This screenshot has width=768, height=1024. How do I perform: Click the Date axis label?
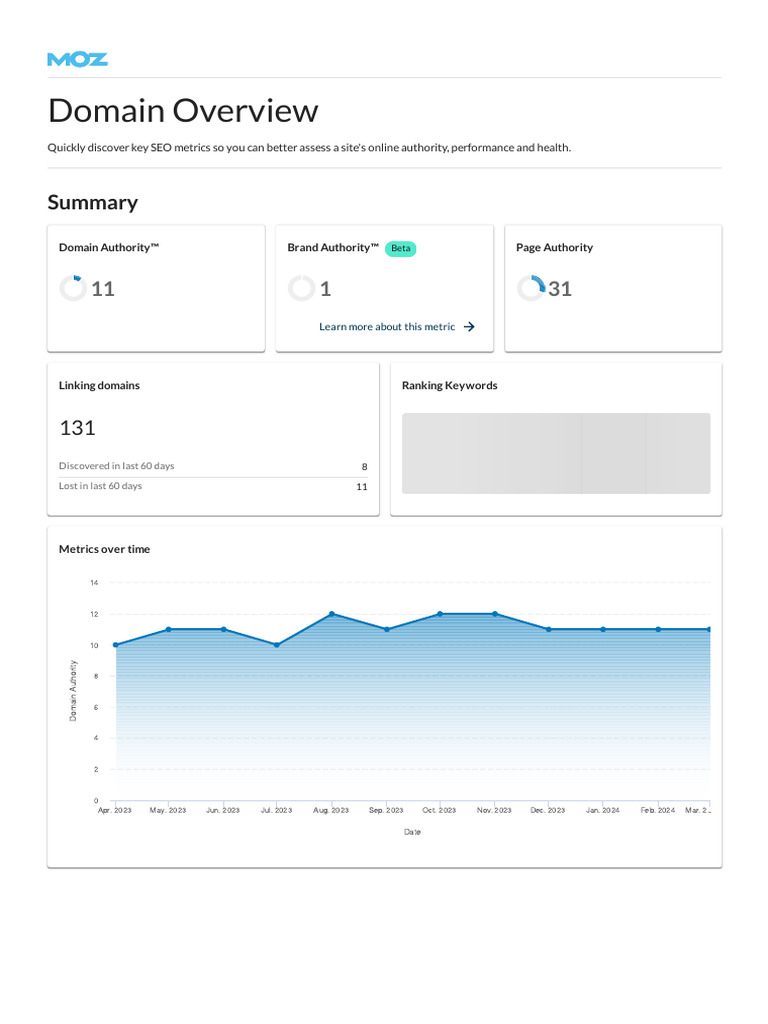[x=412, y=832]
